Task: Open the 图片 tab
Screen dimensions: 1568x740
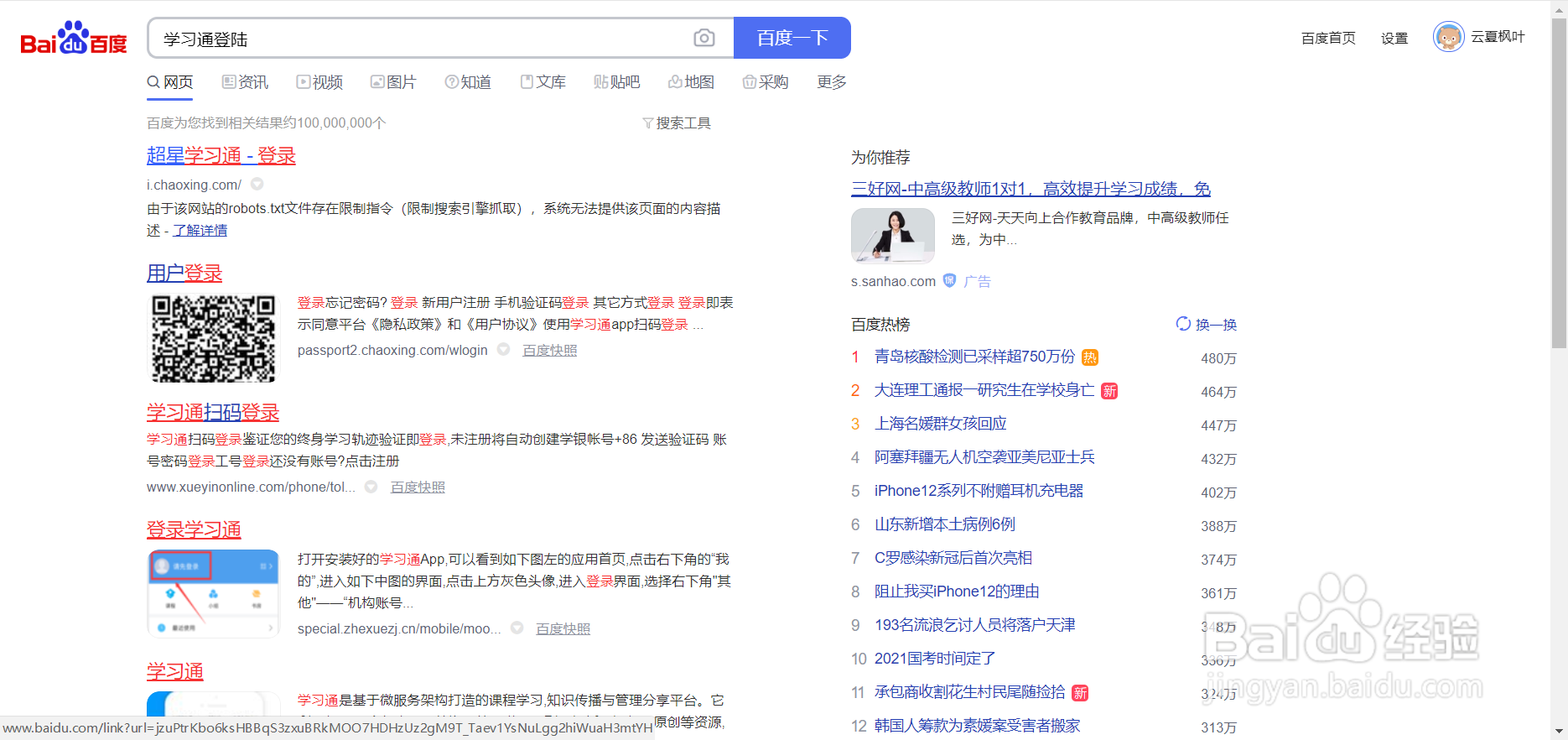Action: pyautogui.click(x=393, y=82)
